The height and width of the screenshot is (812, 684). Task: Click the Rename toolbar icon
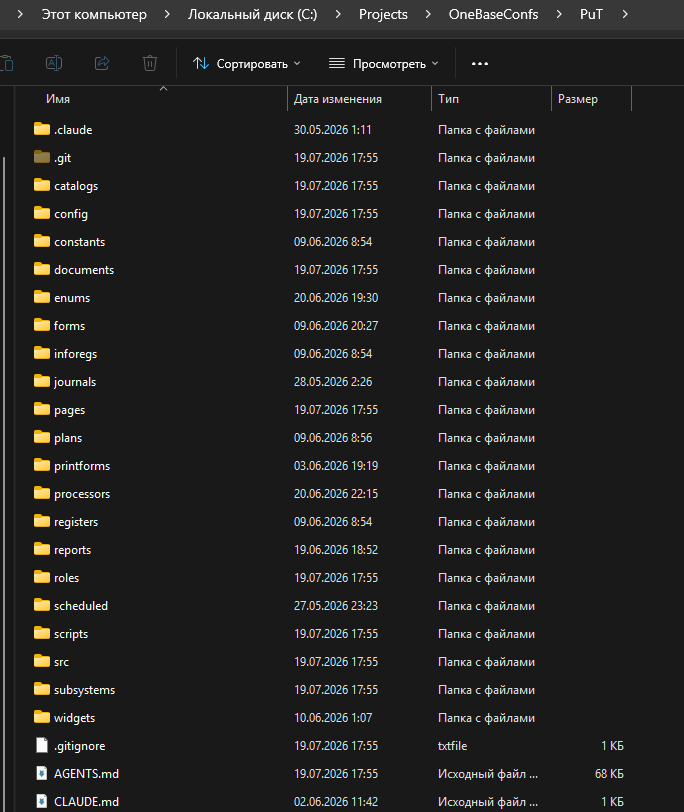(54, 63)
